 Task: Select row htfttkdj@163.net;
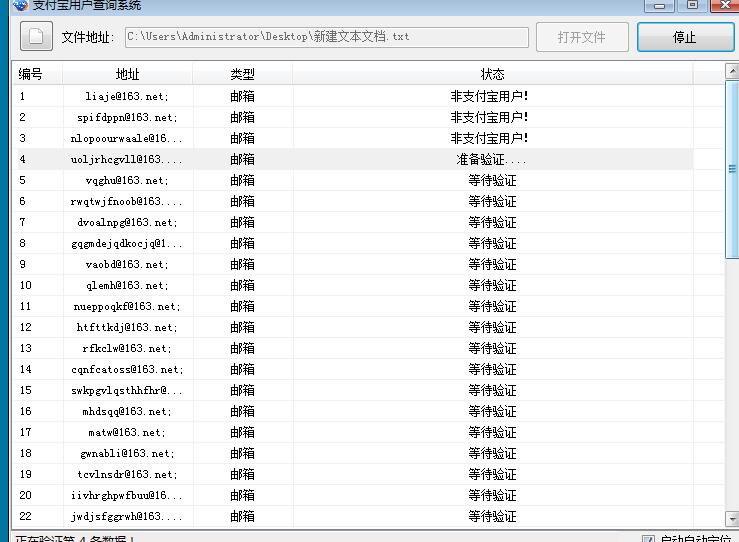tap(353, 327)
